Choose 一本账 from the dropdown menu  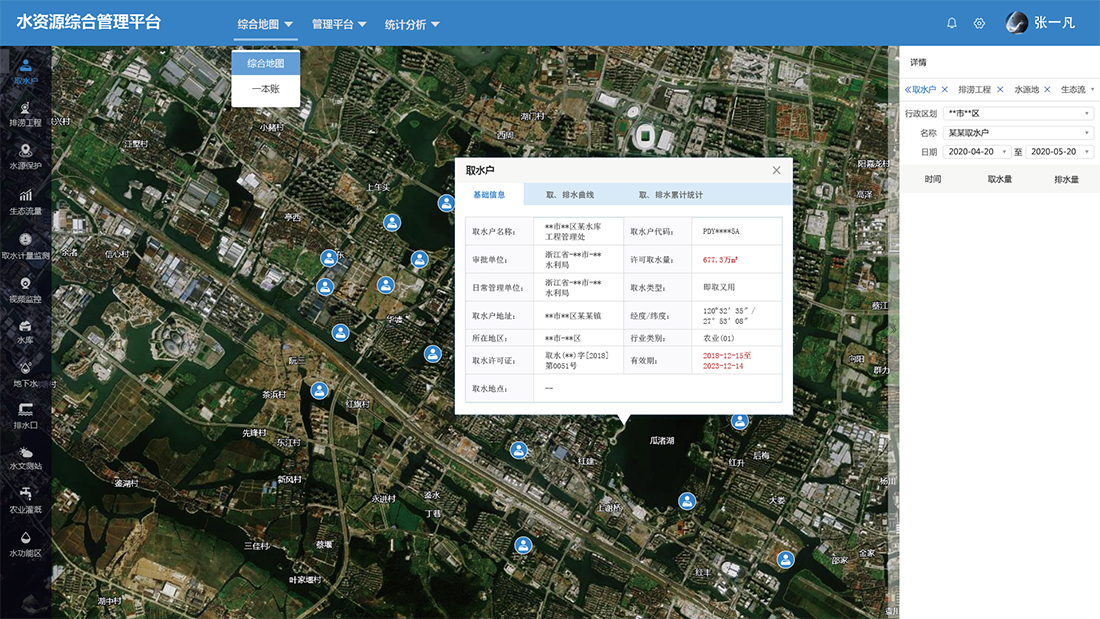pos(265,89)
